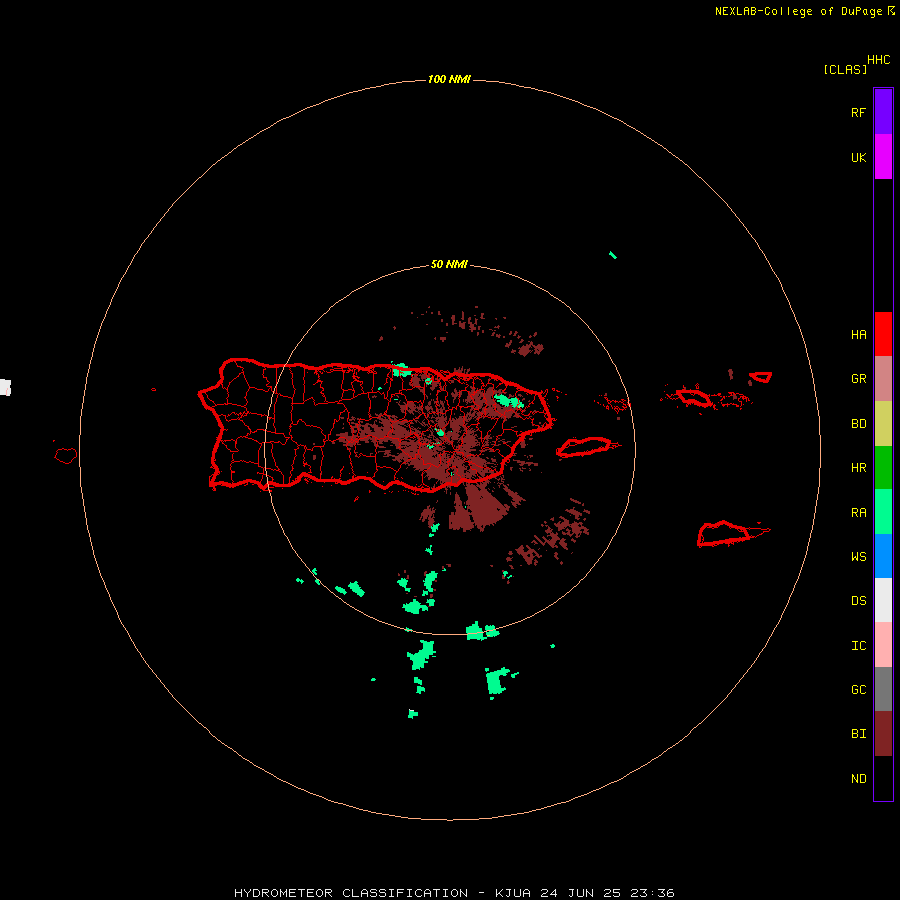Click the GR legend label
Screen dimensions: 900x900
click(x=858, y=379)
